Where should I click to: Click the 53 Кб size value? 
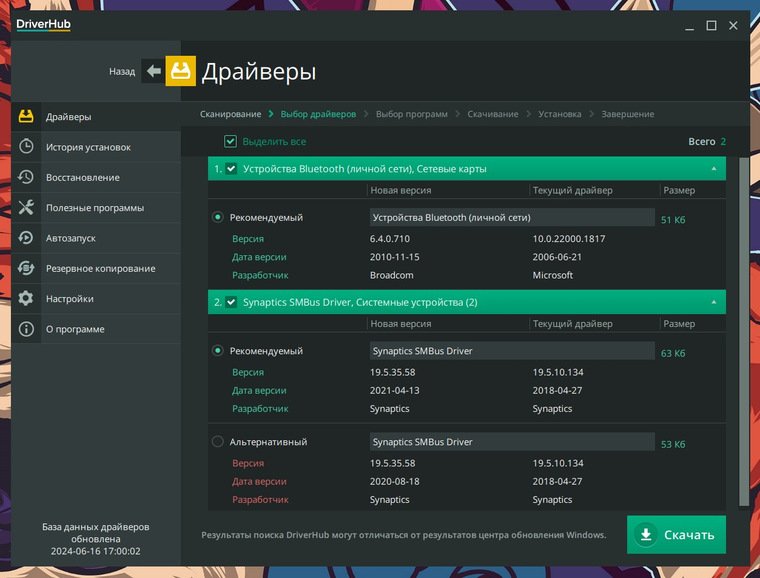(x=673, y=444)
